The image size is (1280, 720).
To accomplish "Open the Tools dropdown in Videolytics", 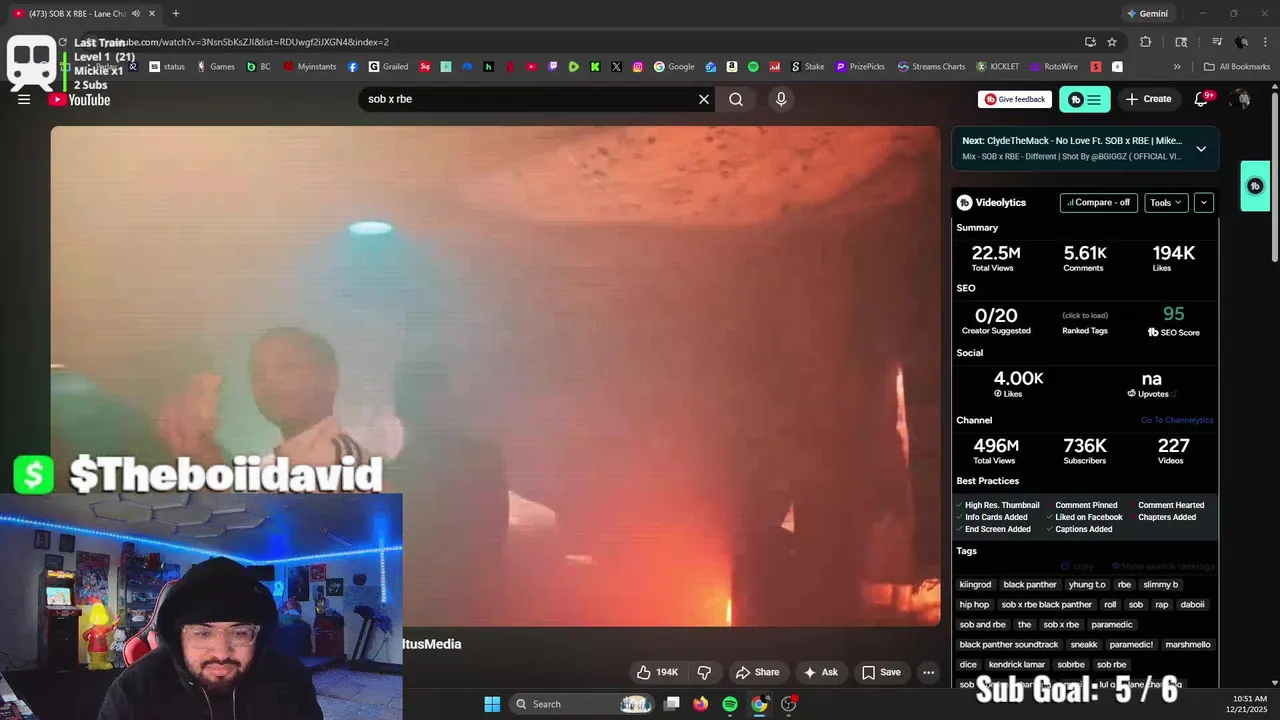I will 1166,202.
